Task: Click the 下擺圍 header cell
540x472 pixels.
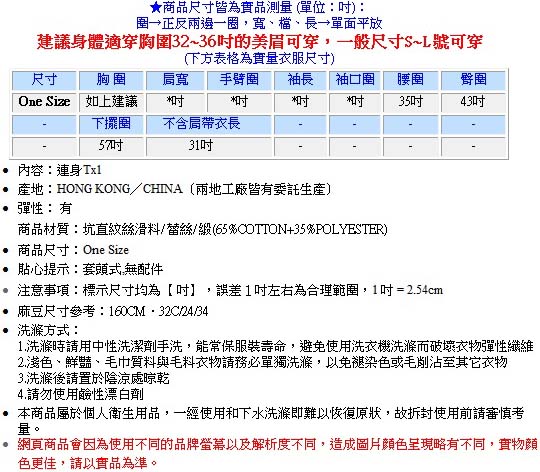Action: (111, 124)
